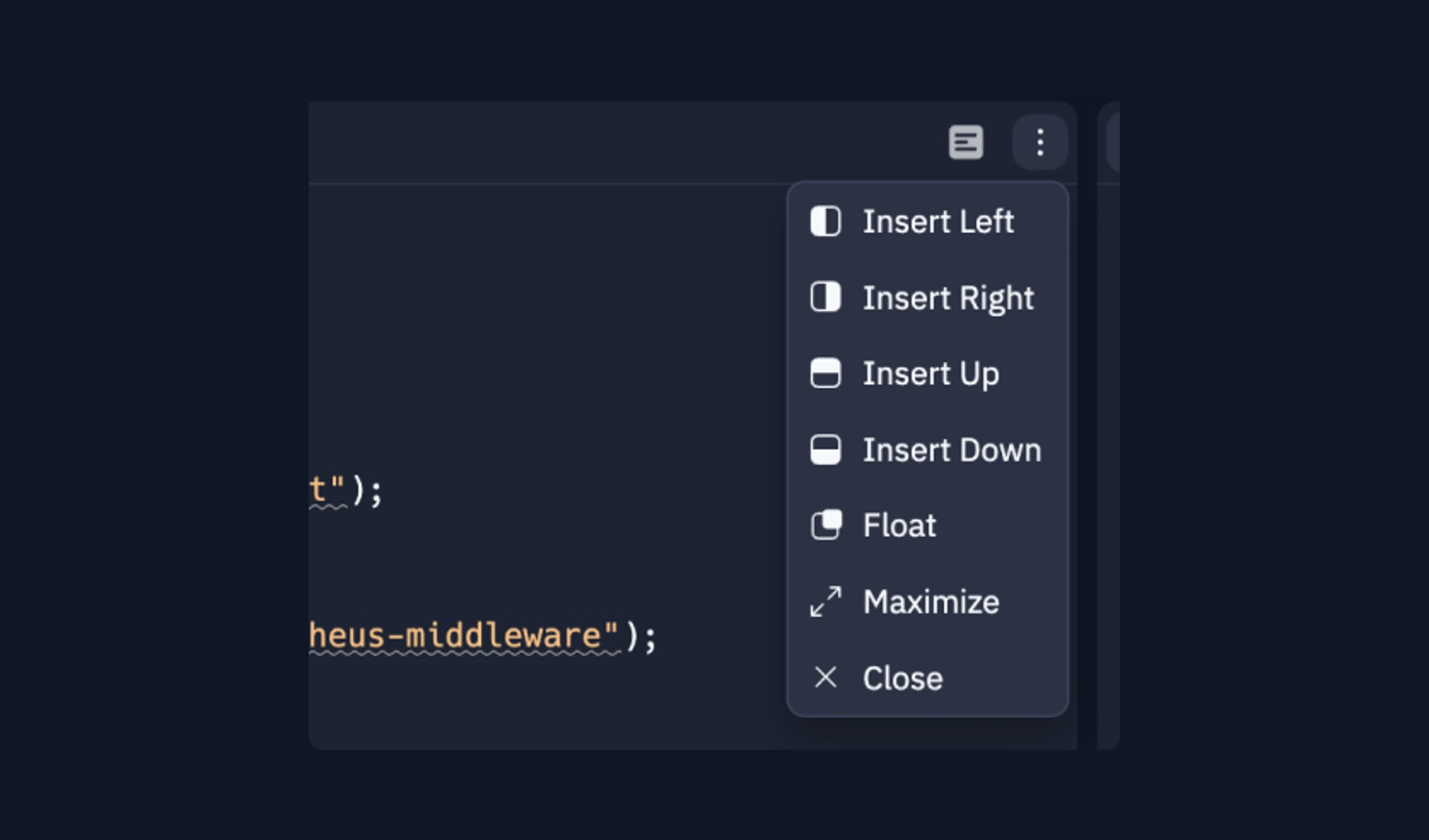Select Float from the panel menu

point(900,525)
